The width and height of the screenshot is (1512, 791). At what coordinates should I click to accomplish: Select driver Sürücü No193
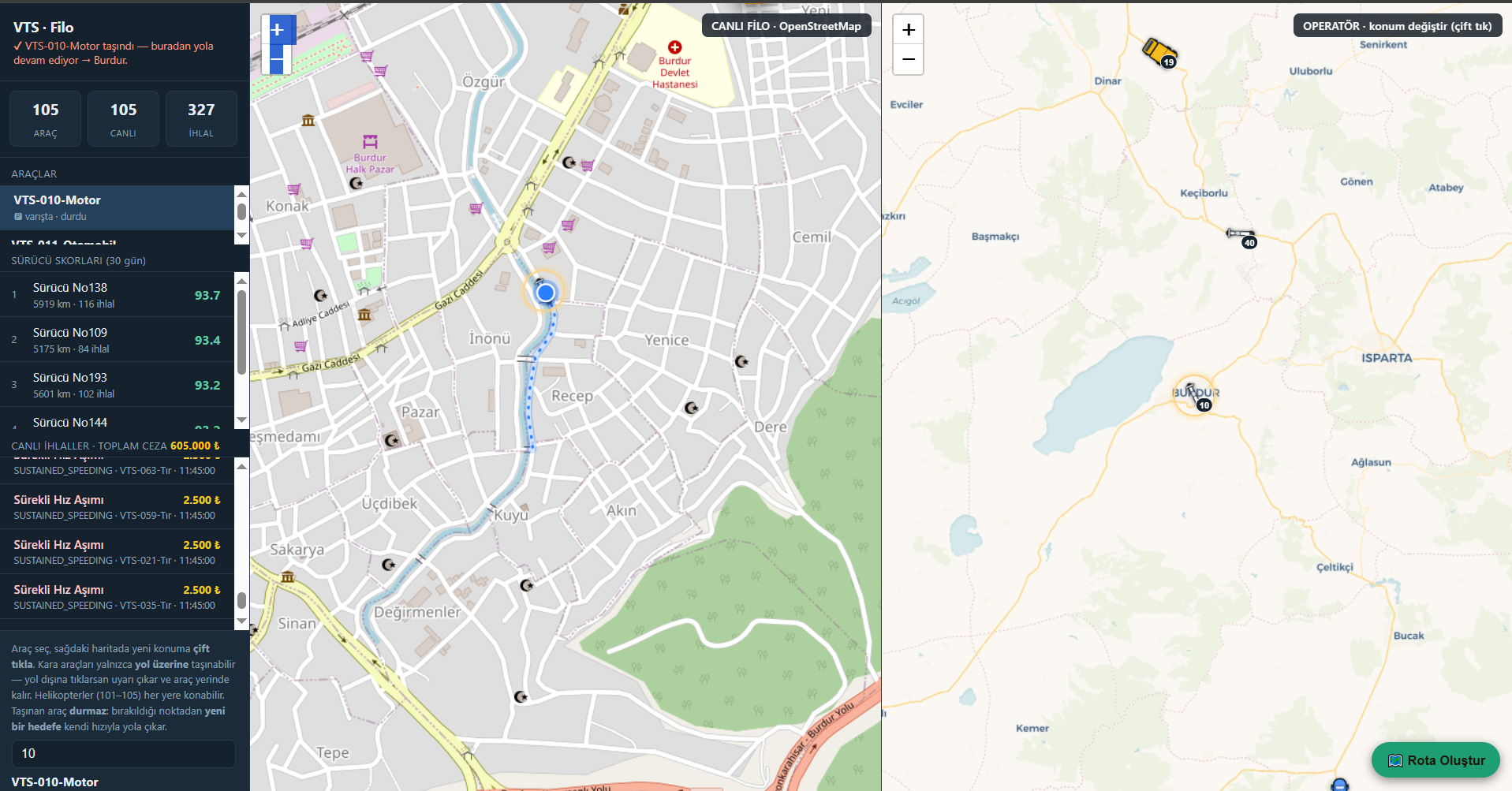click(117, 385)
